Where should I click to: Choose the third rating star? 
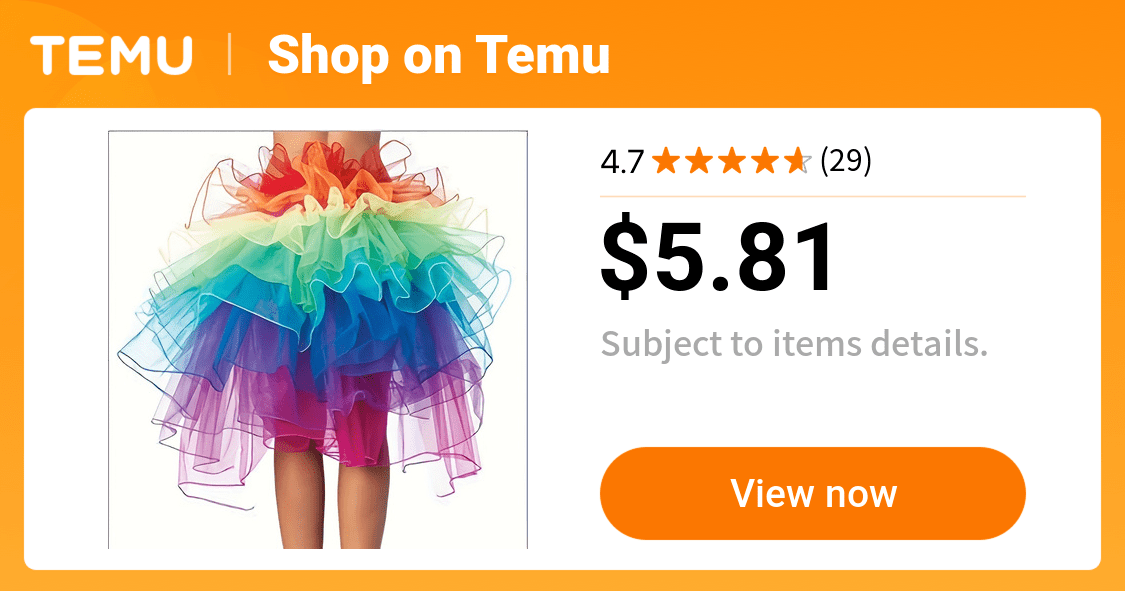[x=732, y=161]
